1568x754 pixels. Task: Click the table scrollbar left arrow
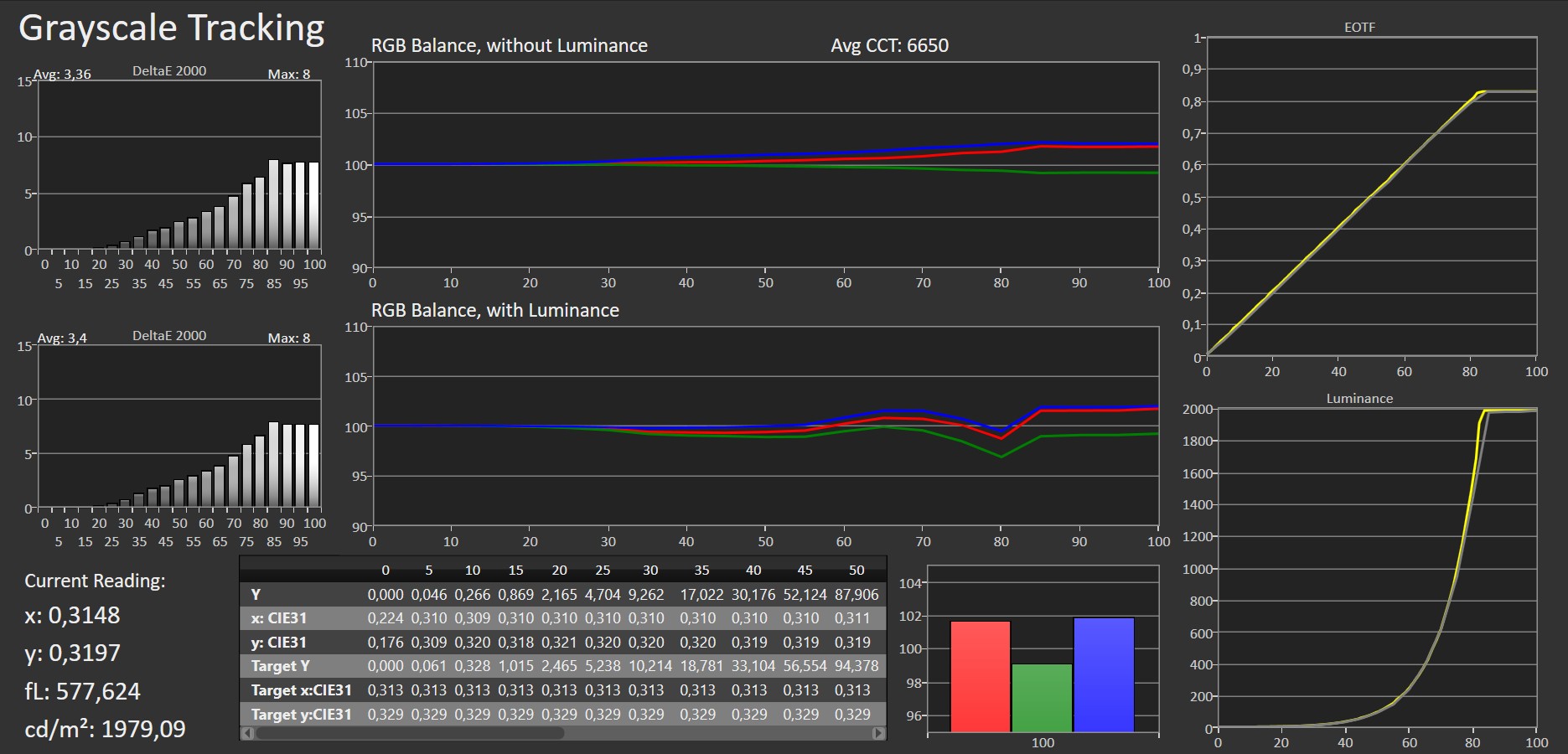coord(246,733)
